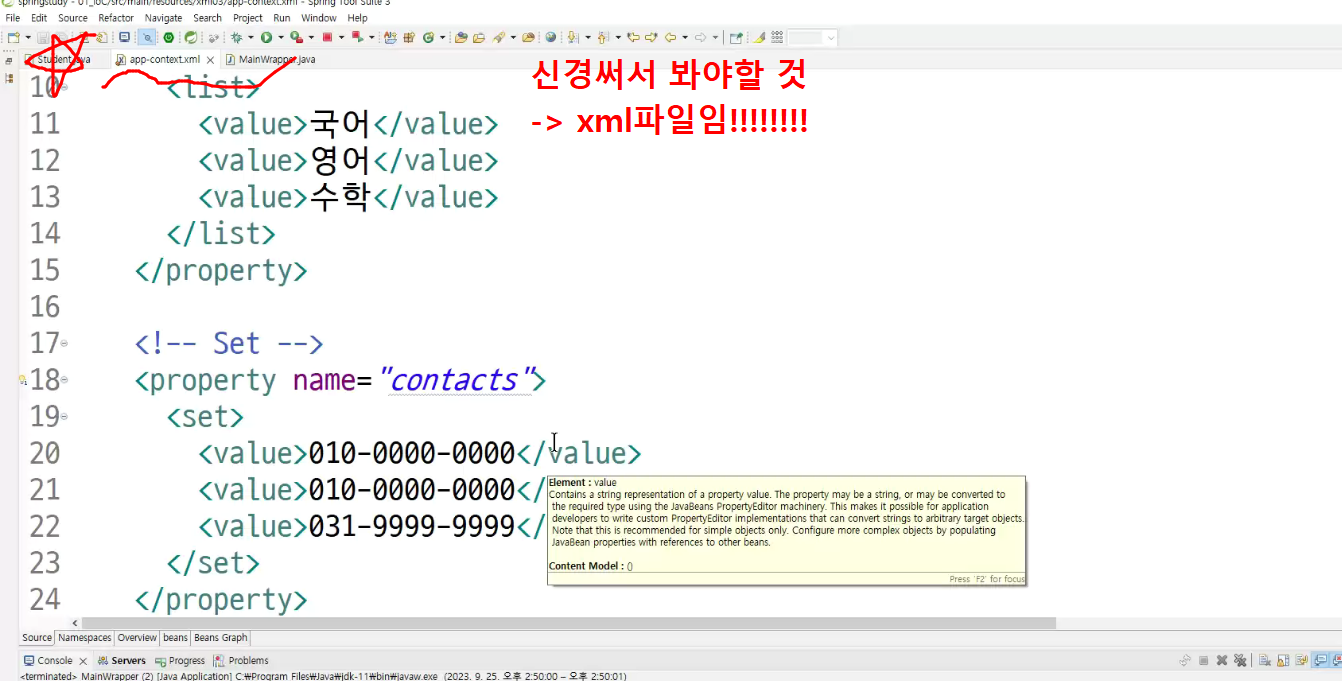Collapse the contacts property on line 18
The height and width of the screenshot is (681, 1342).
click(x=65, y=380)
